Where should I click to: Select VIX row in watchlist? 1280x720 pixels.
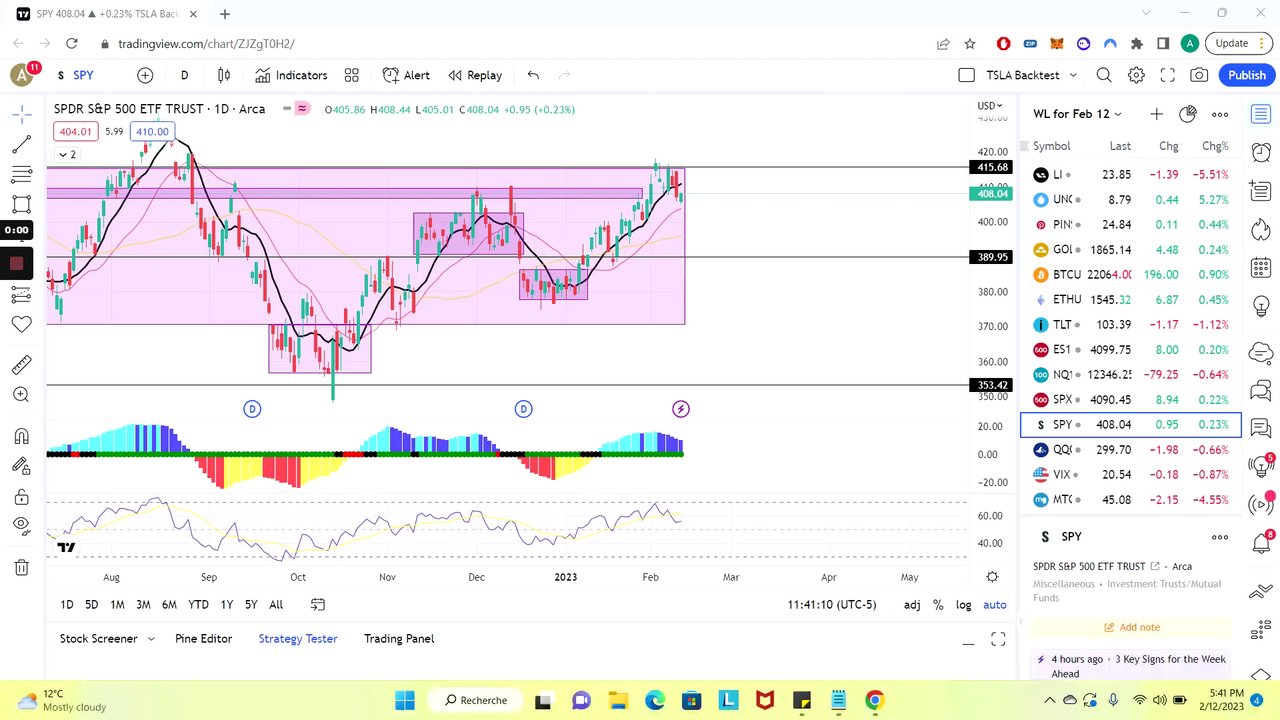tap(1131, 474)
